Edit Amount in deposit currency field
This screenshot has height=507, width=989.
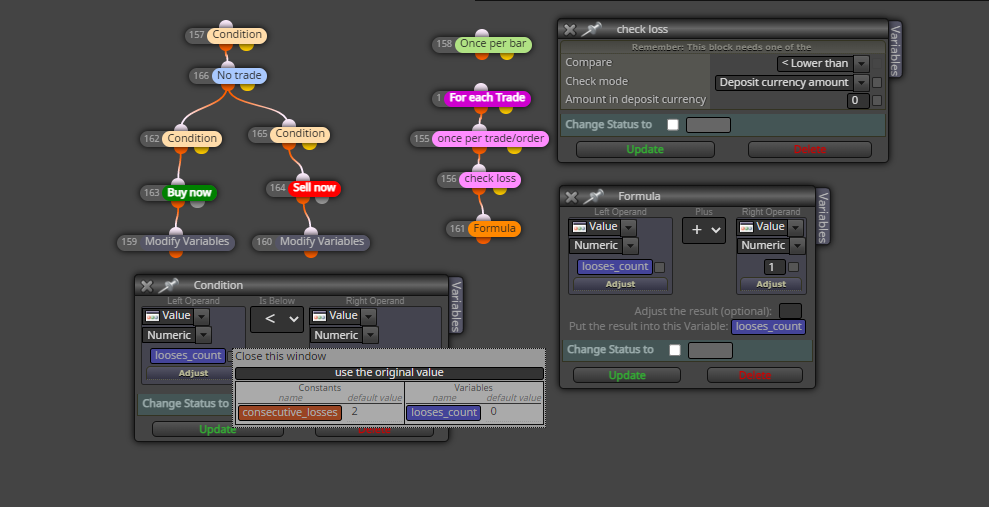(x=858, y=100)
